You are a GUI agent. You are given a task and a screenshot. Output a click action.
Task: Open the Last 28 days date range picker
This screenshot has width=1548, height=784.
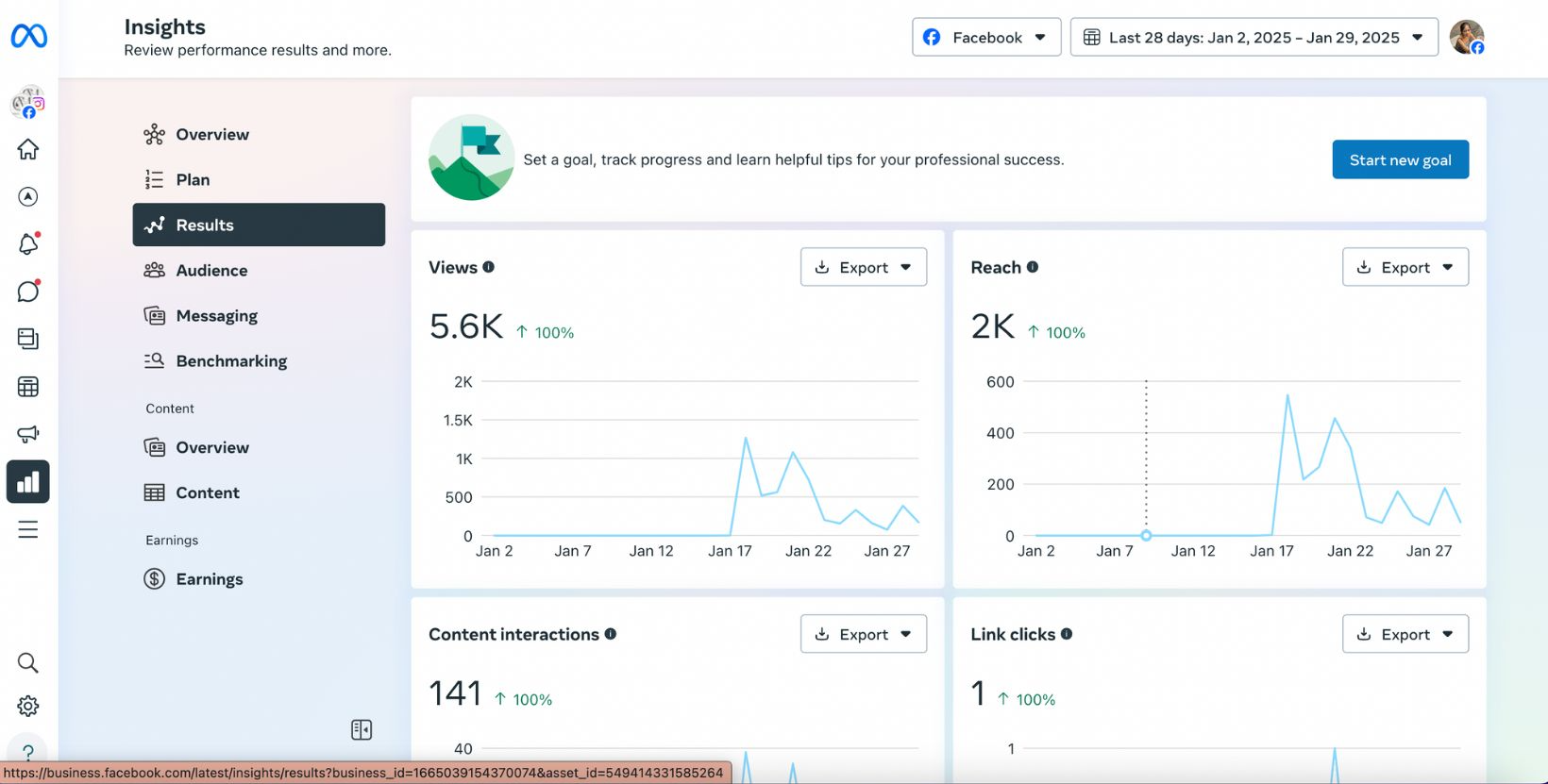[x=1254, y=37]
